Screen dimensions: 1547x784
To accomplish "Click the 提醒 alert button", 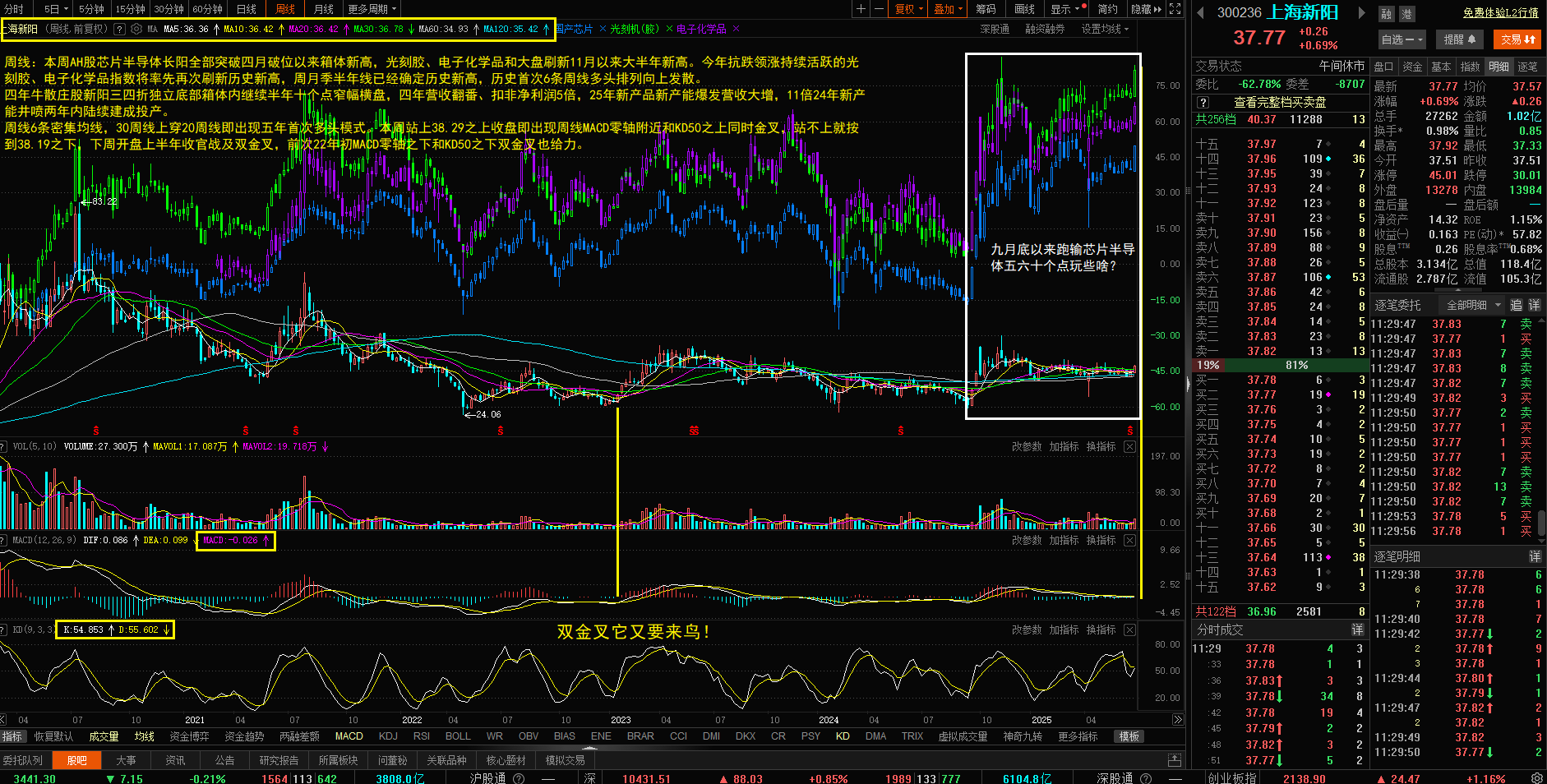I will coord(1460,39).
